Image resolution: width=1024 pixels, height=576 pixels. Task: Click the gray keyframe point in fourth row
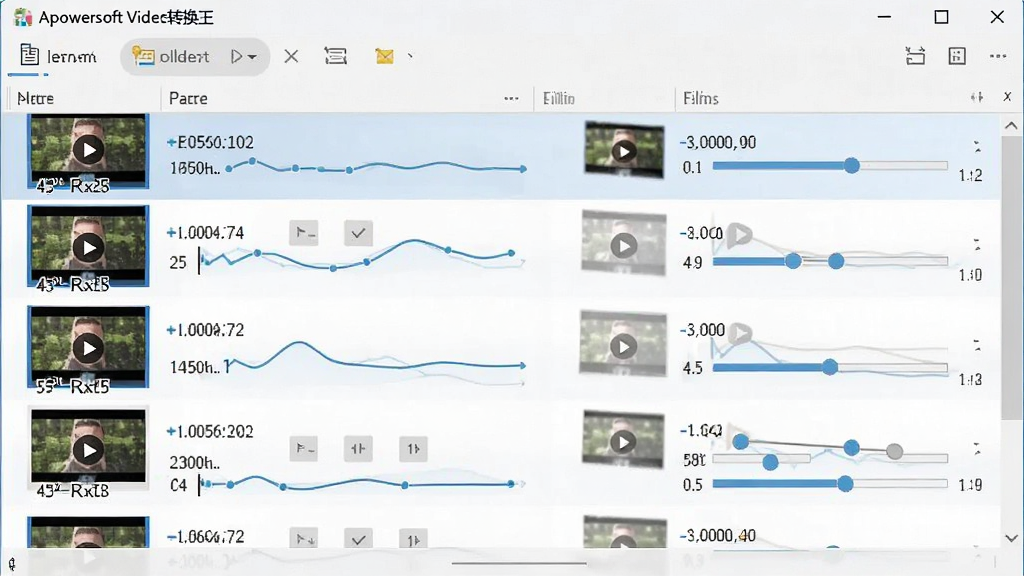(895, 451)
